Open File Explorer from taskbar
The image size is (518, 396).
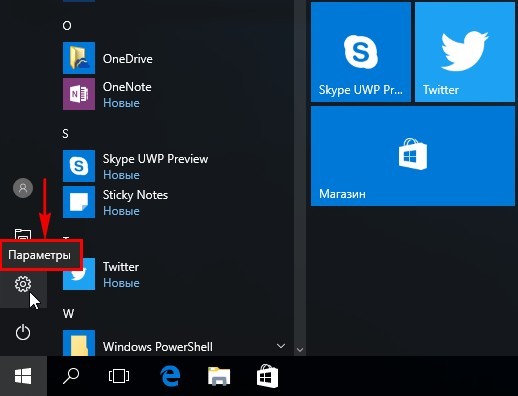219,376
